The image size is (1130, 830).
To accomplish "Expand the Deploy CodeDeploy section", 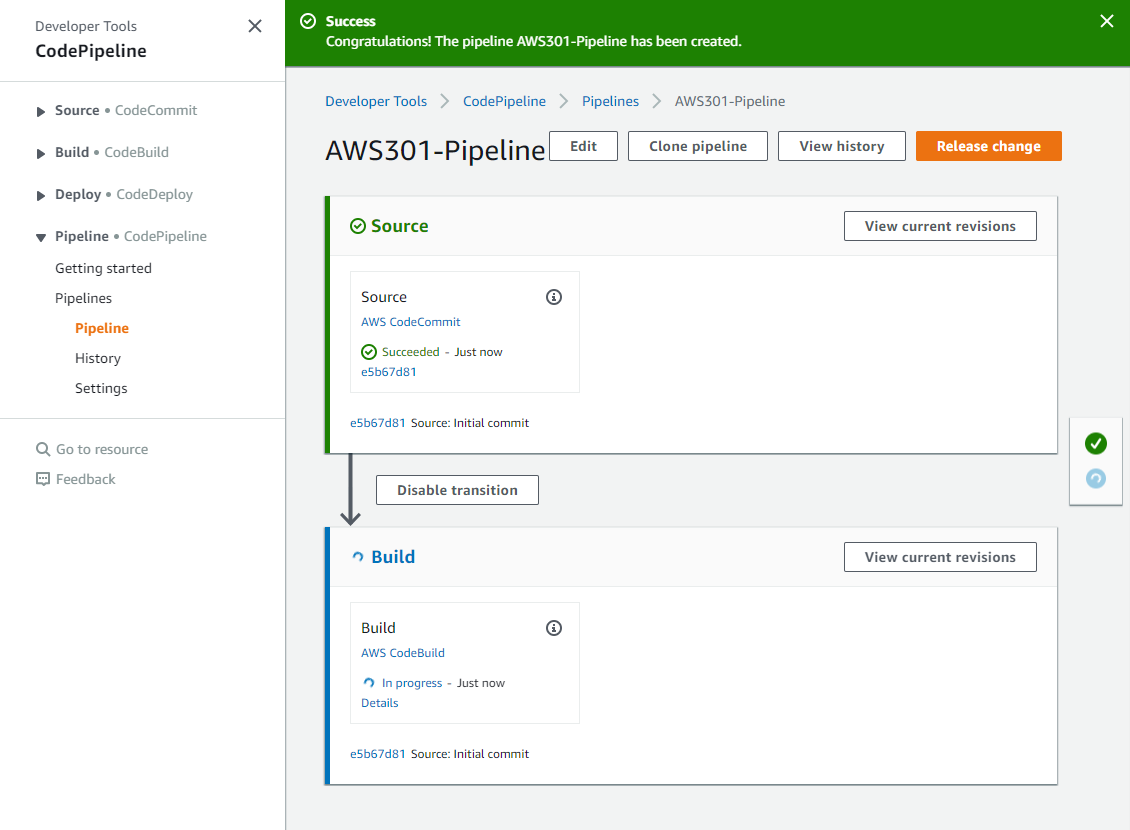I will click(41, 195).
